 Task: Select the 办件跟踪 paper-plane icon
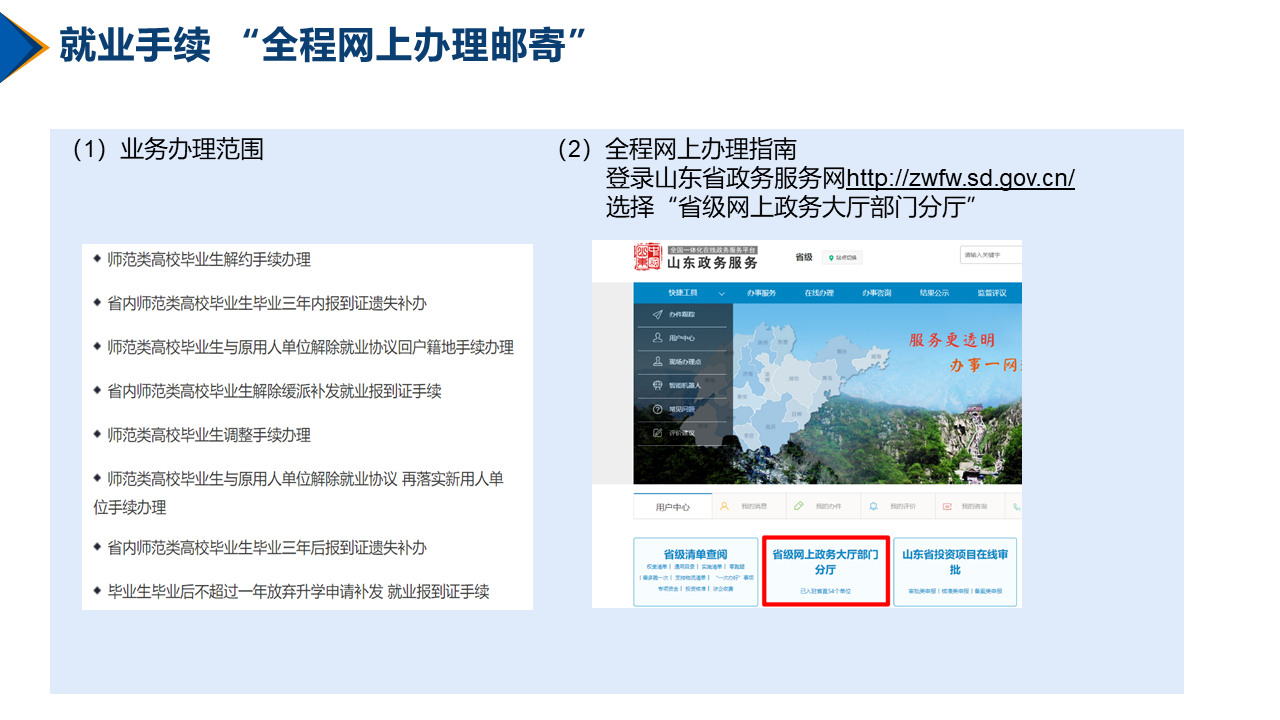click(x=656, y=314)
